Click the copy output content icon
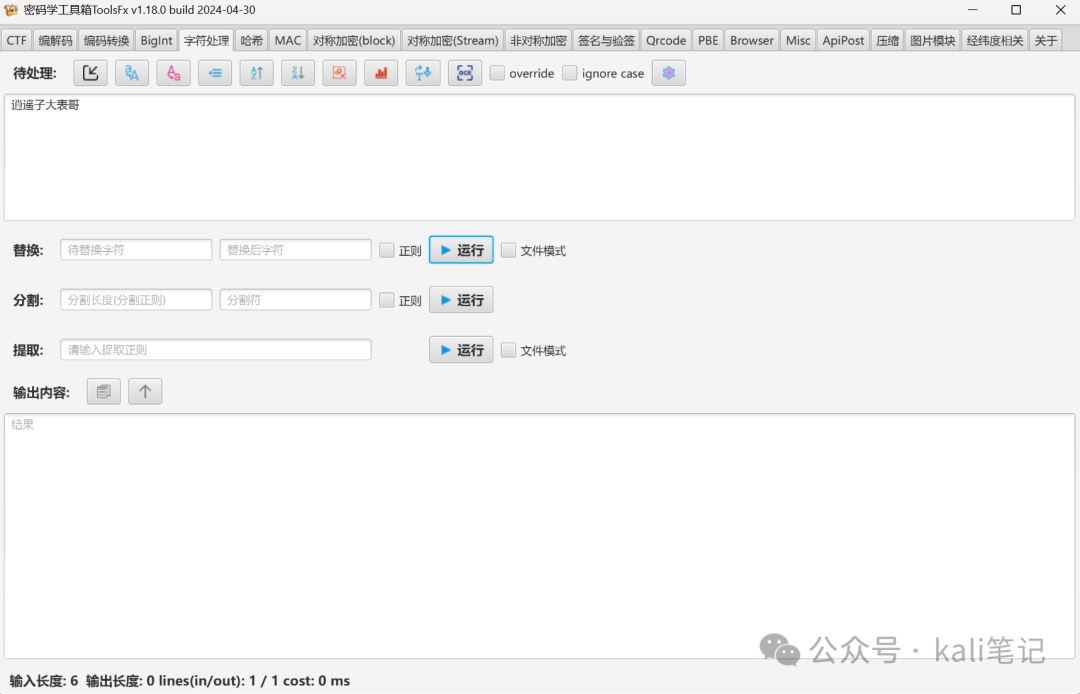The height and width of the screenshot is (694, 1080). point(104,392)
